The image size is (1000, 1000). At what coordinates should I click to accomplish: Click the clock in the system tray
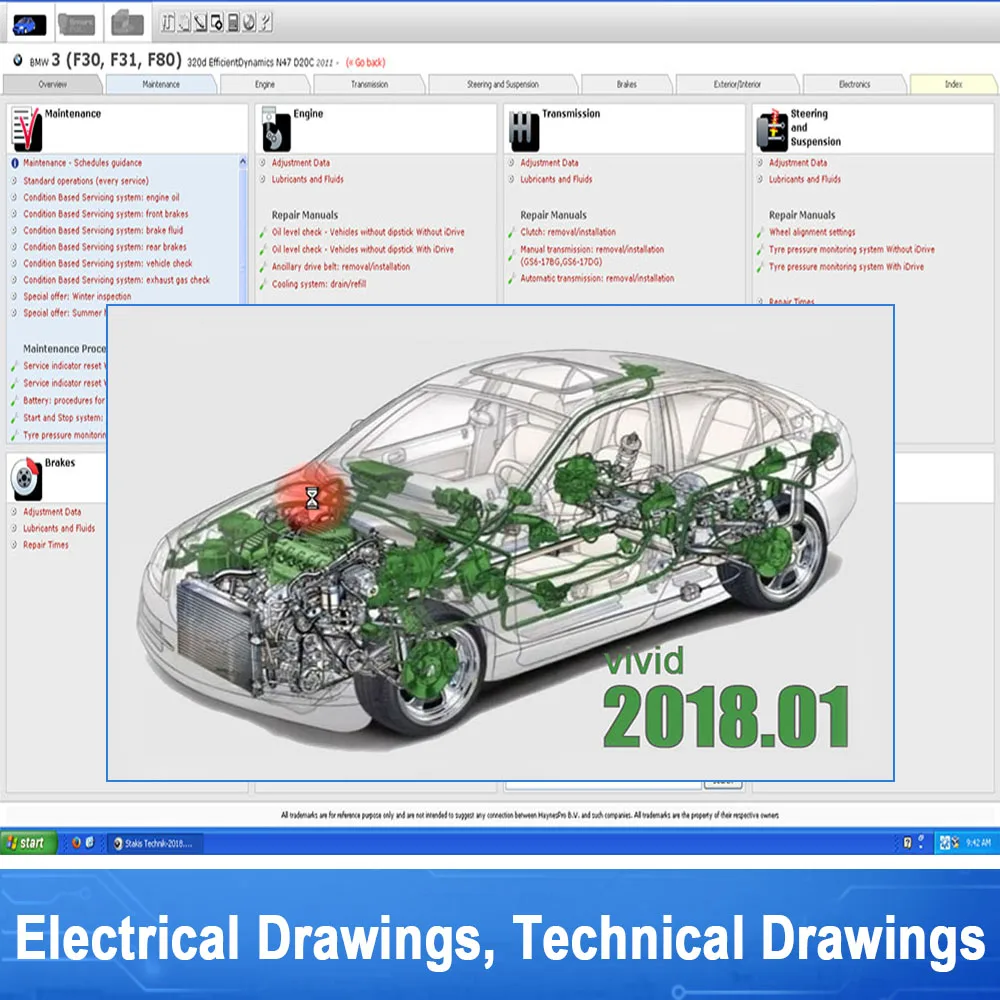click(x=978, y=843)
